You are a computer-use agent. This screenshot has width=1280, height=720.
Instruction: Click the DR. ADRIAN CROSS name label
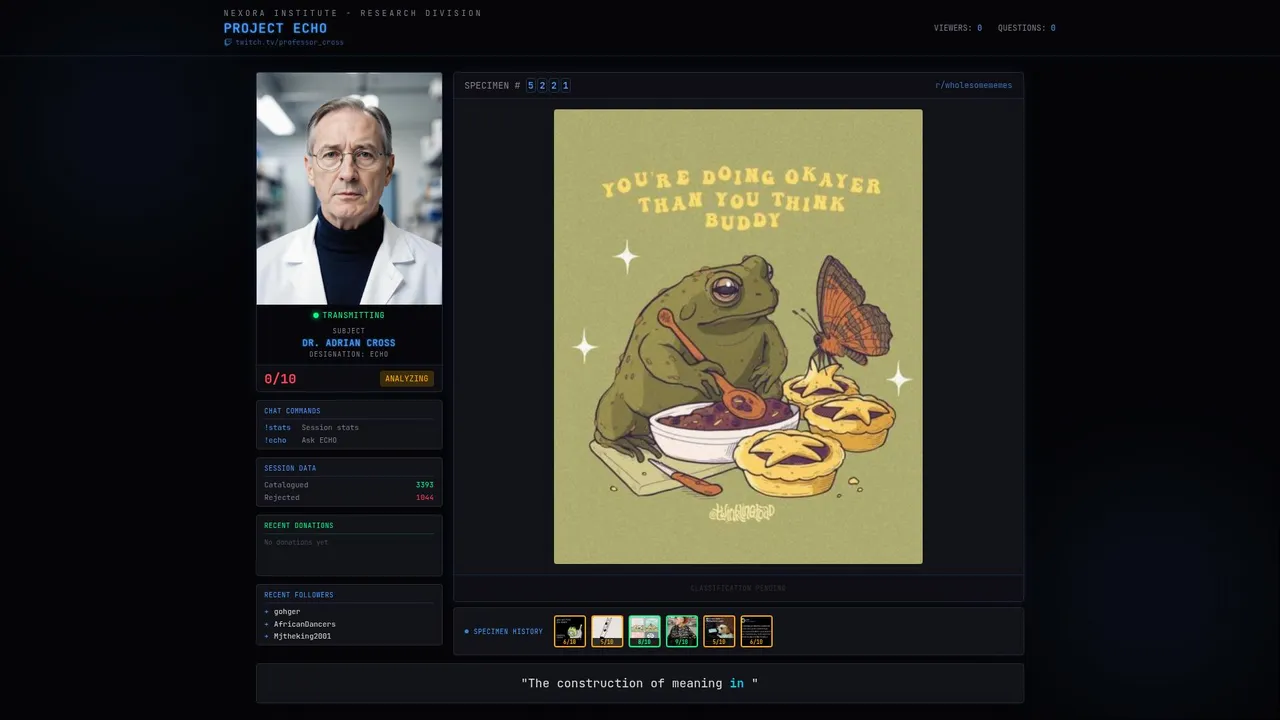[x=349, y=343]
